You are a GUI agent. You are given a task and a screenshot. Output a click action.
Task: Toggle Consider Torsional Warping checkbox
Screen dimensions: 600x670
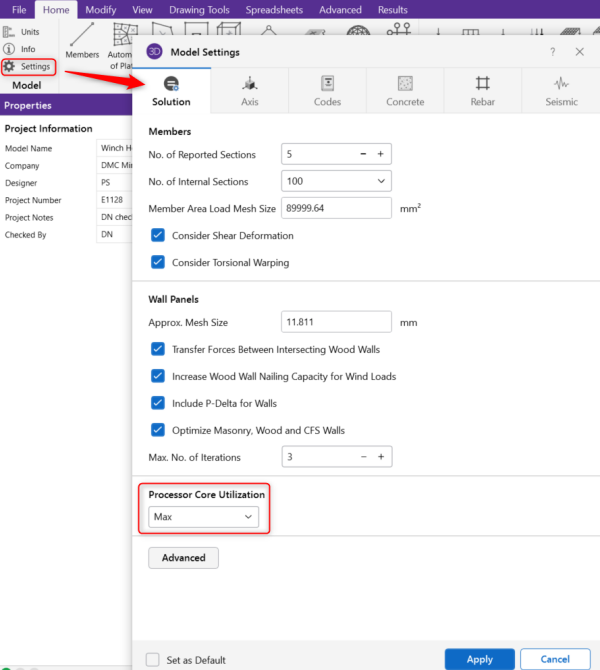coord(158,262)
